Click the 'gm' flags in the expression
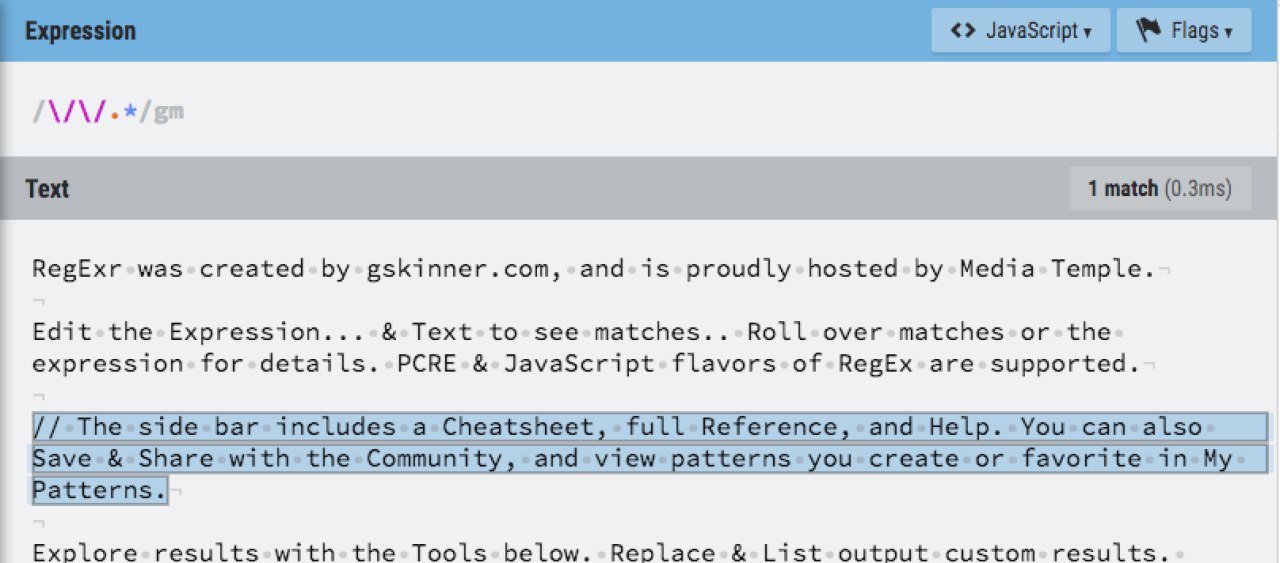The height and width of the screenshot is (563, 1280). click(168, 113)
